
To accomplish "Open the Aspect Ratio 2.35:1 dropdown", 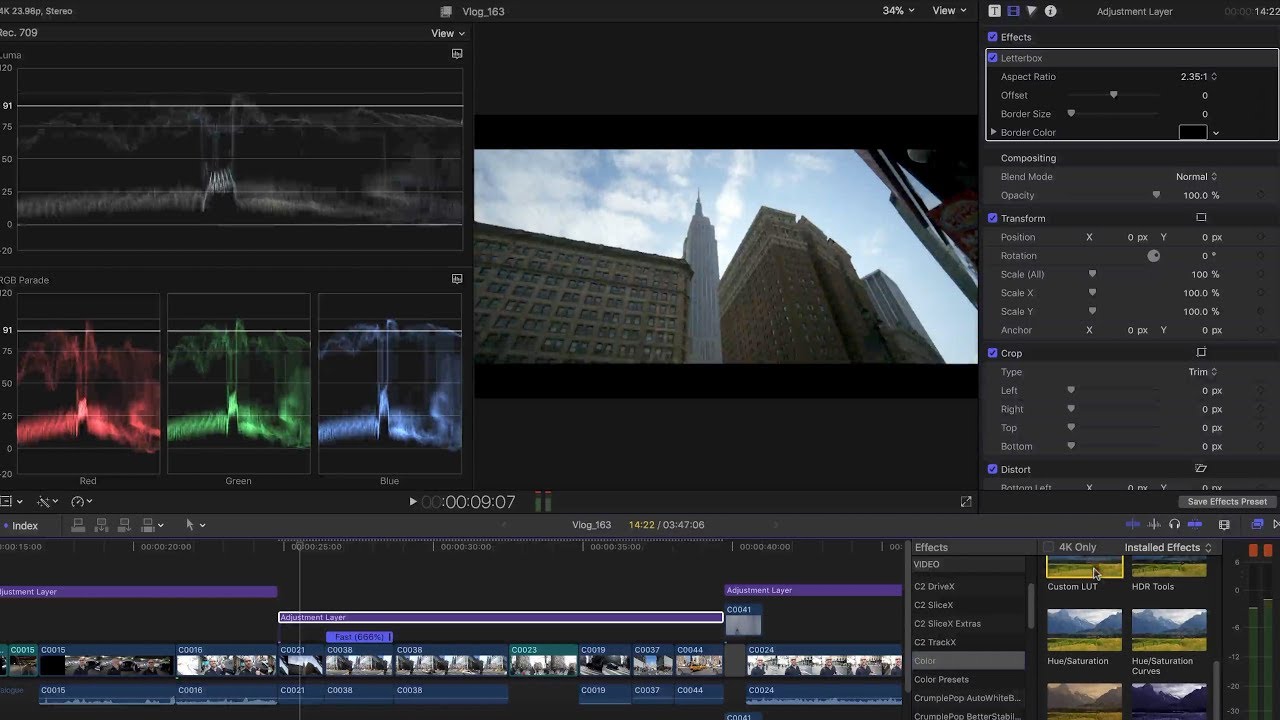I will 1198,76.
